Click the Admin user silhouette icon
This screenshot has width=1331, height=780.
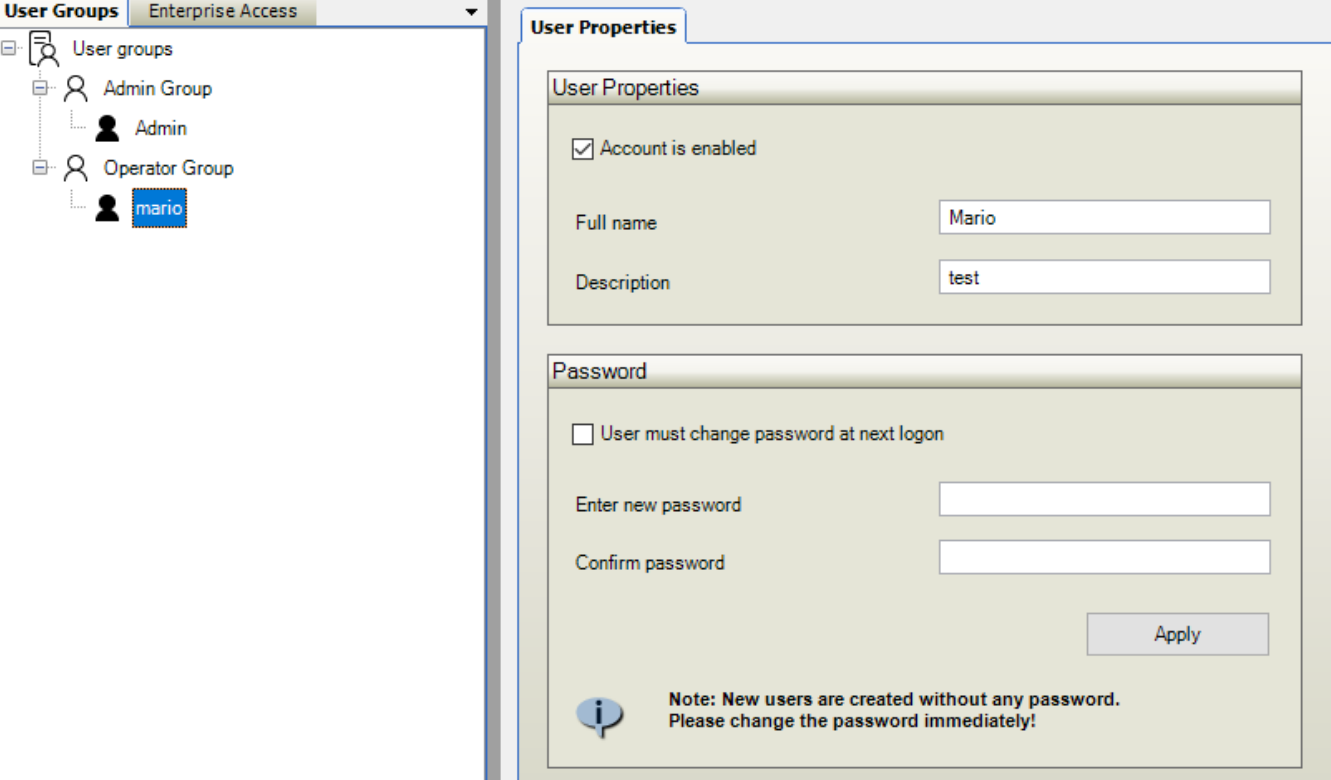(107, 129)
